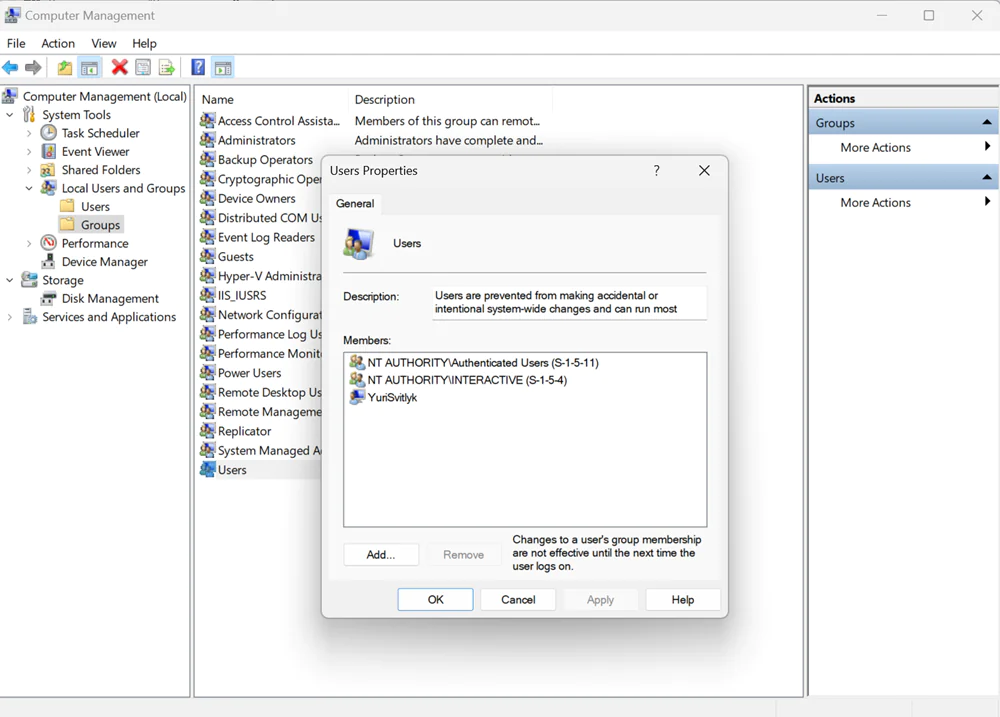Screen dimensions: 1000x717
Task: Expand Services and Applications tree node
Action: pos(10,317)
